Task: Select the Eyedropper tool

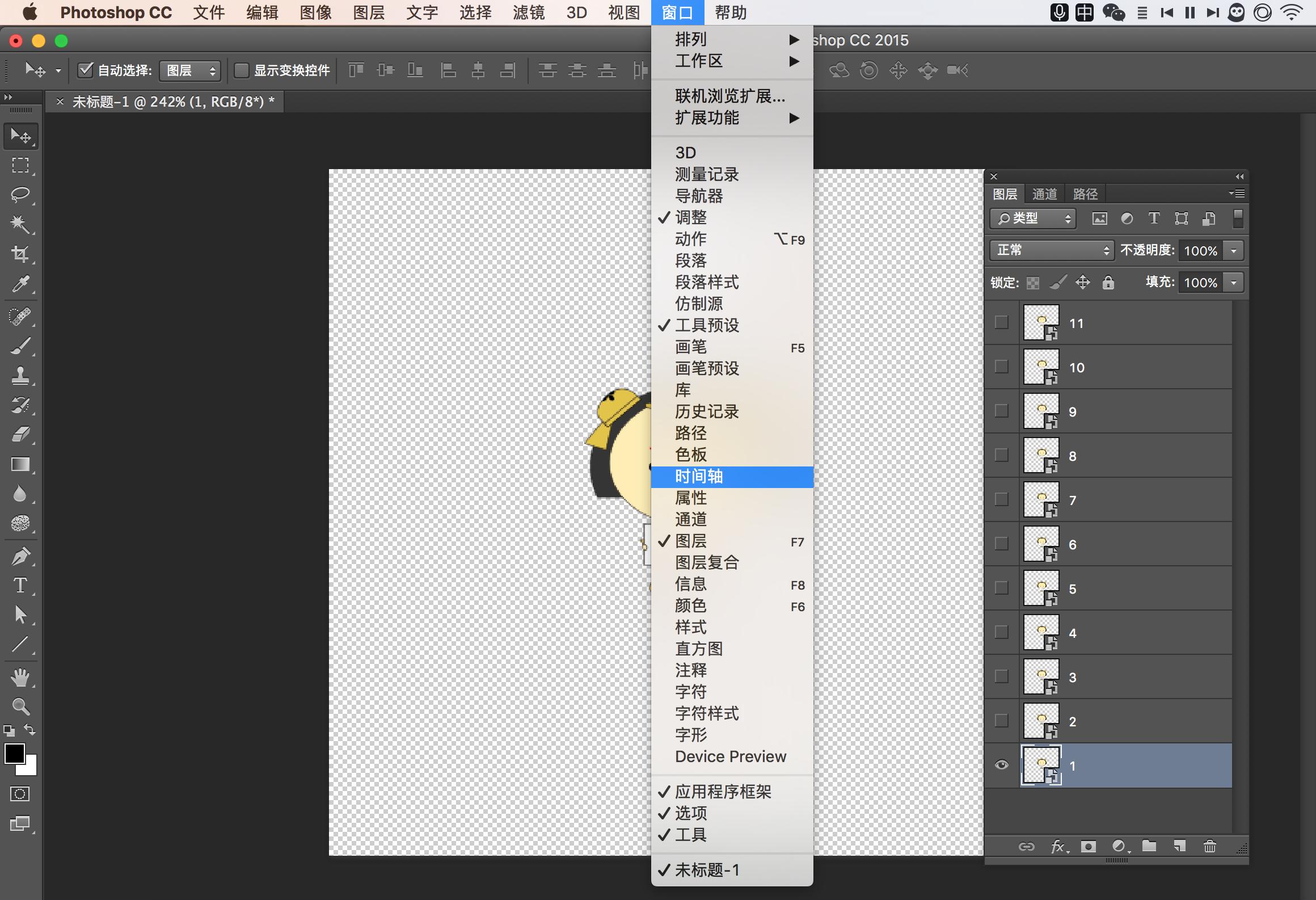Action: click(x=20, y=284)
